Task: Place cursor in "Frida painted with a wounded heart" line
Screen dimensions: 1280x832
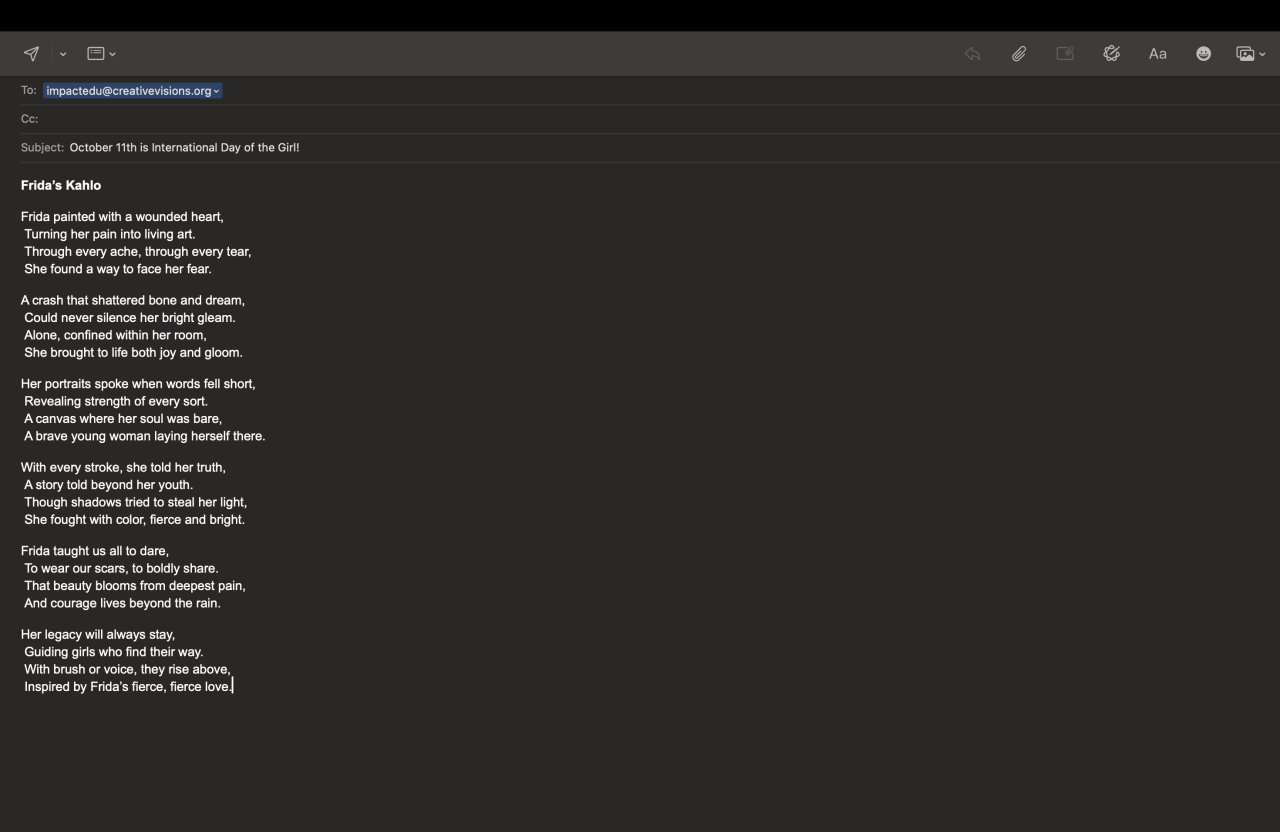Action: pyautogui.click(x=122, y=217)
